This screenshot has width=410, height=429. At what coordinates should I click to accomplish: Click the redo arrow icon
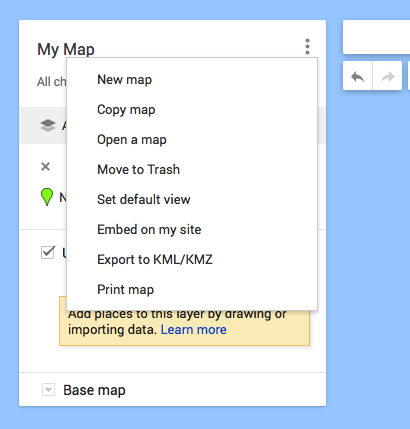387,76
